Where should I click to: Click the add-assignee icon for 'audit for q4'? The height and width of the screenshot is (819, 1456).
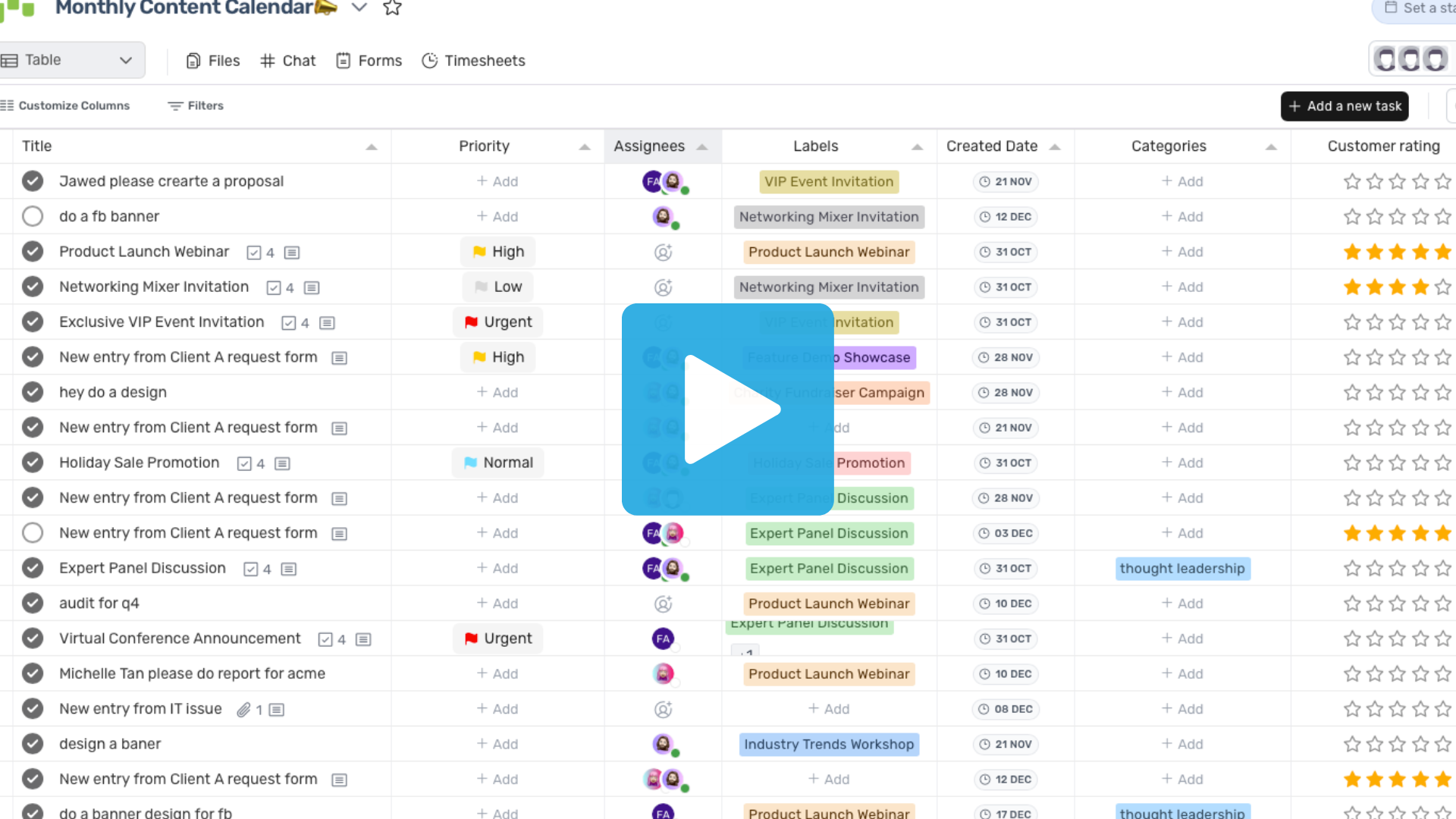coord(663,604)
